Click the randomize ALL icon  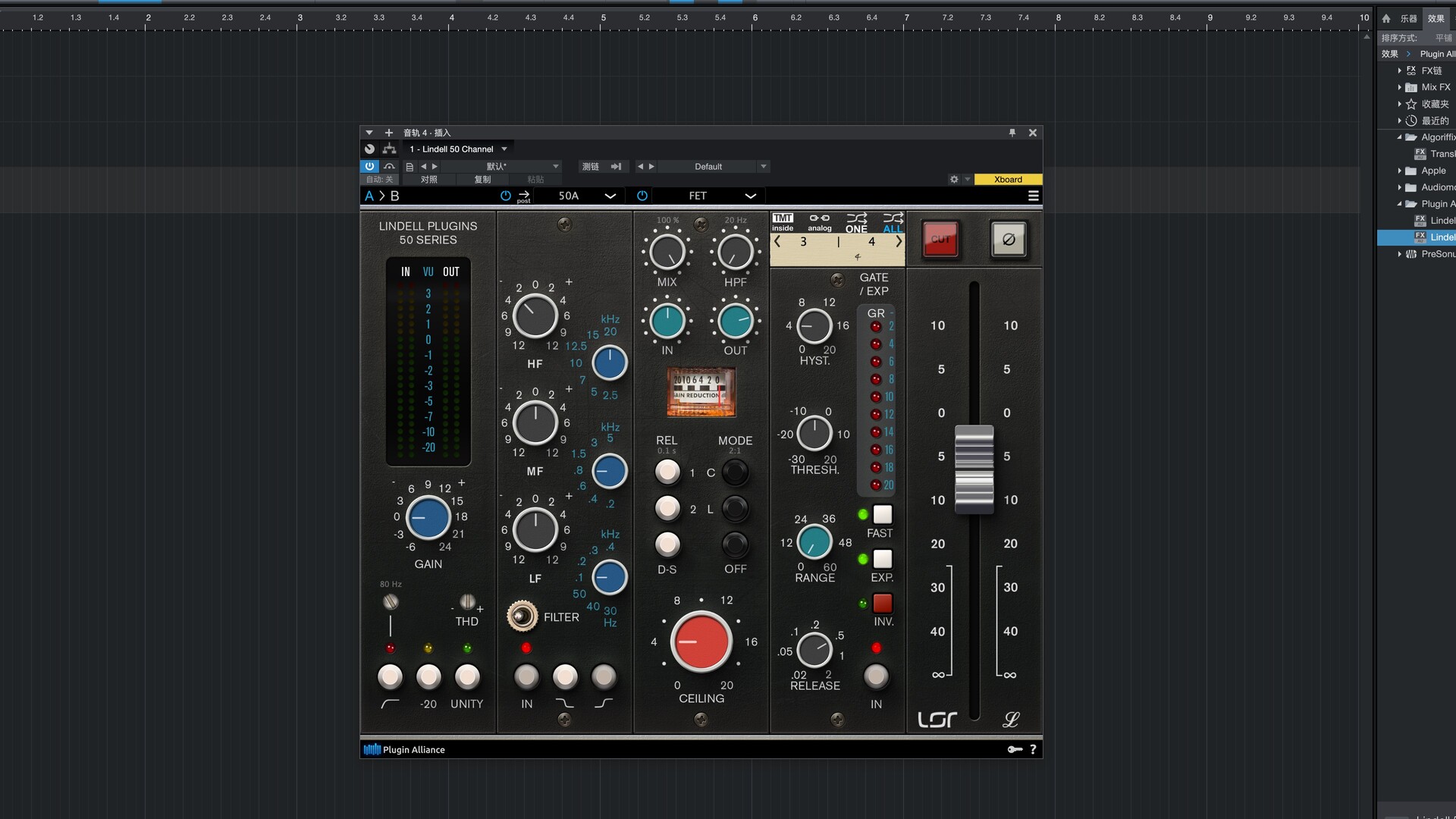893,223
